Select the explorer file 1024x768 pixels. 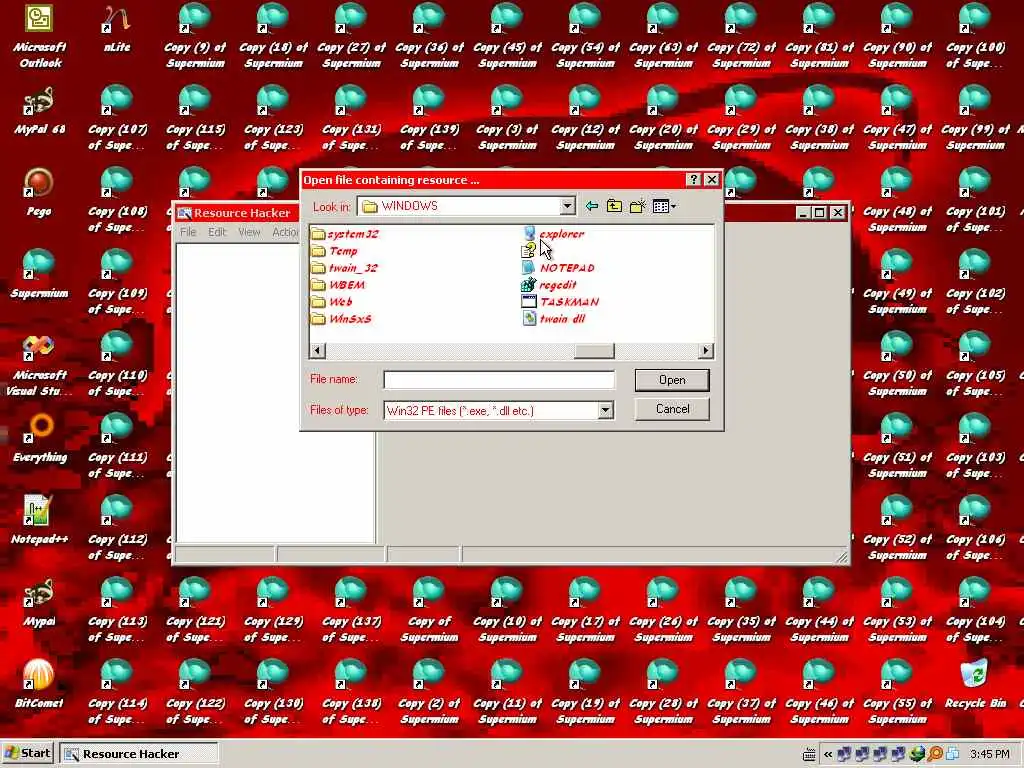(553, 234)
